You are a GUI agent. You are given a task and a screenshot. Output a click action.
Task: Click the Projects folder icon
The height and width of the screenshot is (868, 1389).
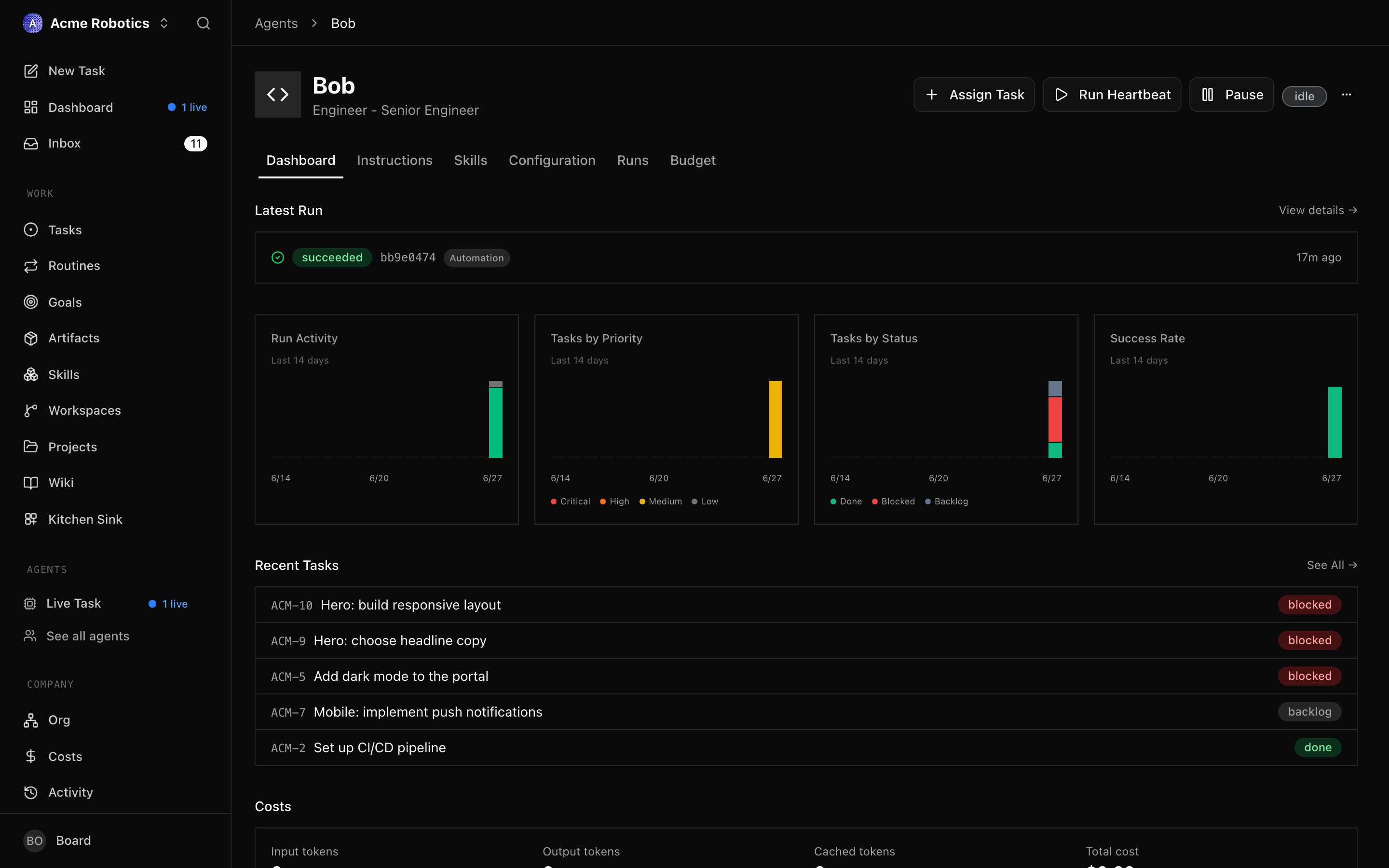(x=31, y=447)
